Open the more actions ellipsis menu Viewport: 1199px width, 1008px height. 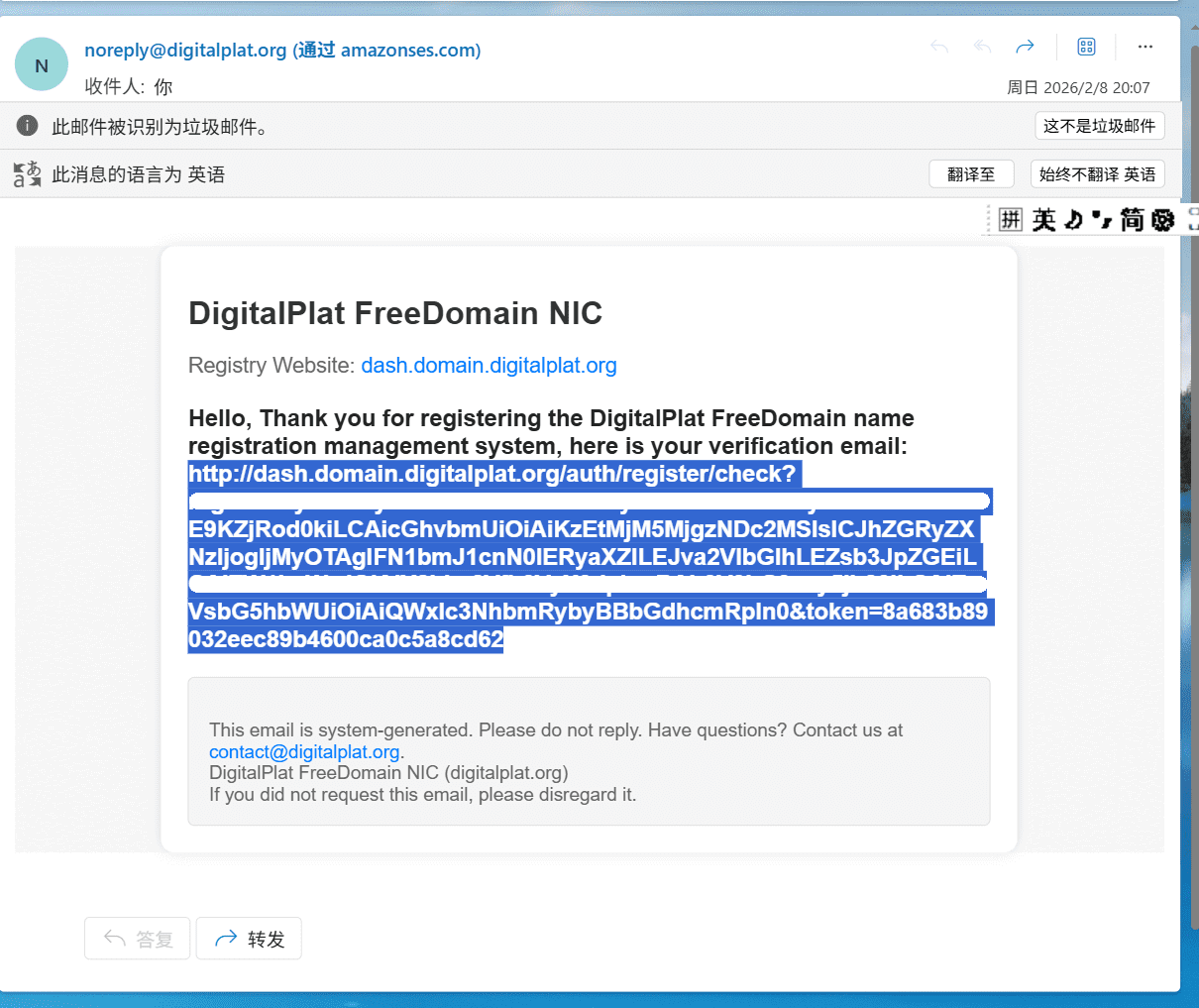(1145, 47)
